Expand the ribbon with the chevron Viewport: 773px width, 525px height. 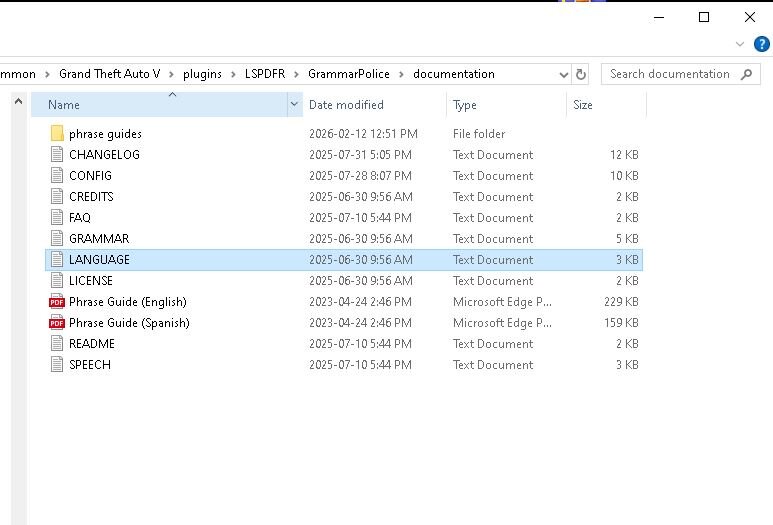click(740, 45)
